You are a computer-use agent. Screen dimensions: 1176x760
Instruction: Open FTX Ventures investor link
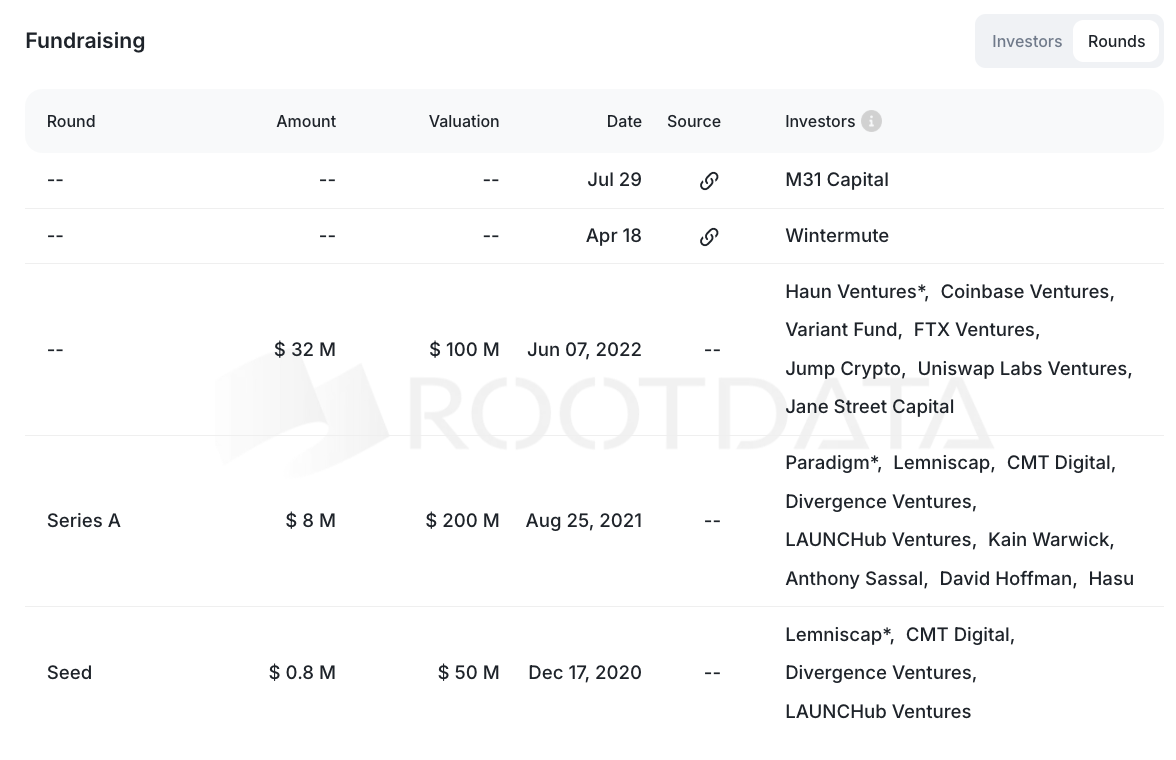click(976, 329)
